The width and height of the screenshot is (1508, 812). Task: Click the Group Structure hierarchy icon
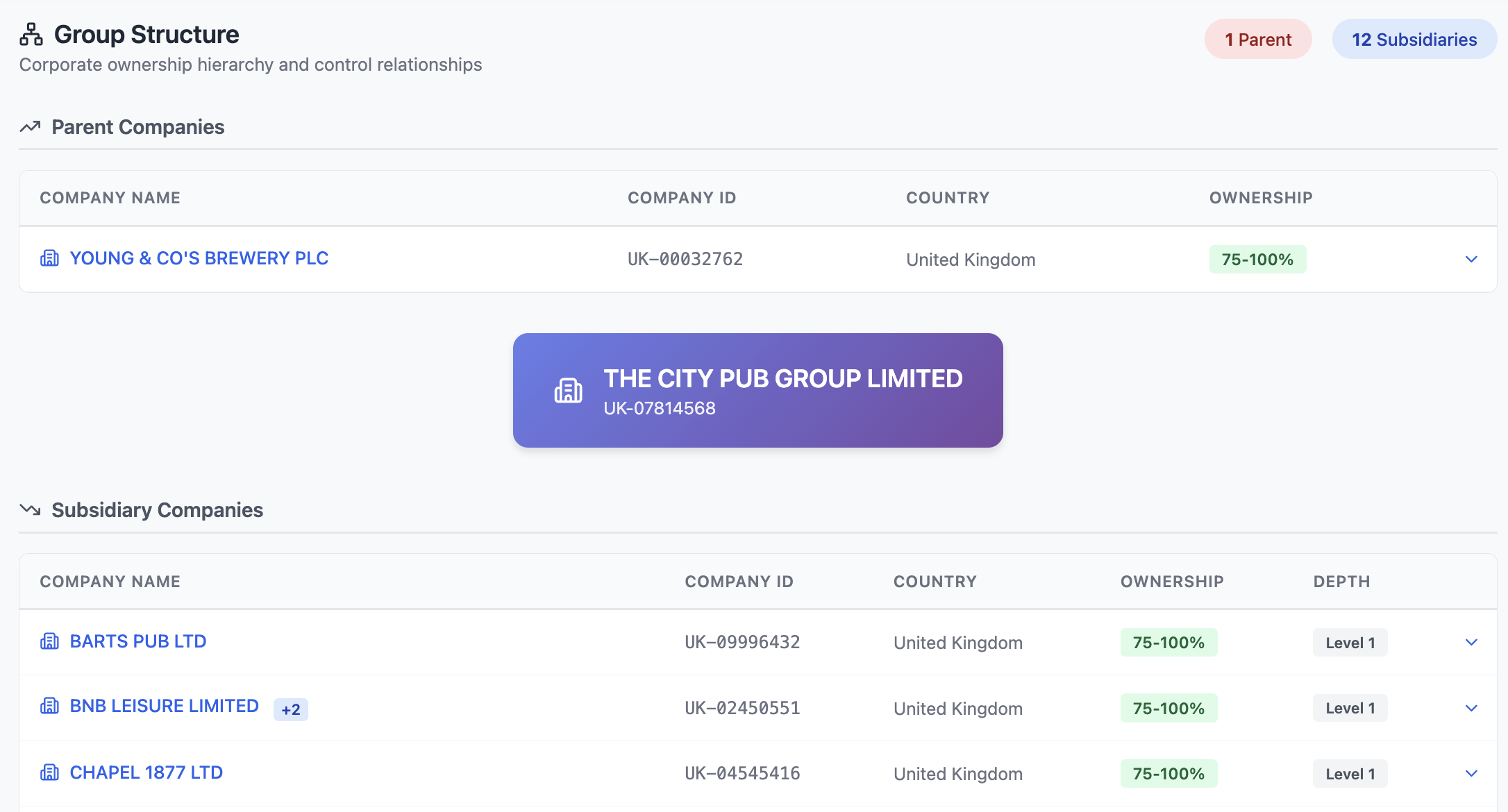click(31, 33)
